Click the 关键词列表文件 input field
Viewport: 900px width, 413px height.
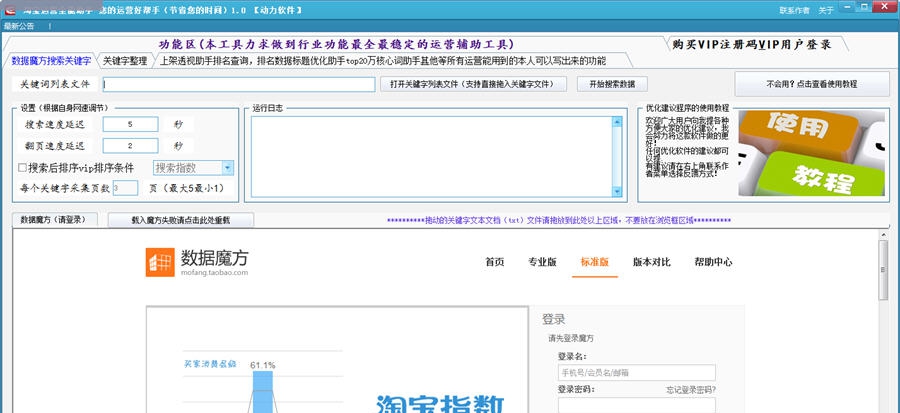pyautogui.click(x=239, y=84)
